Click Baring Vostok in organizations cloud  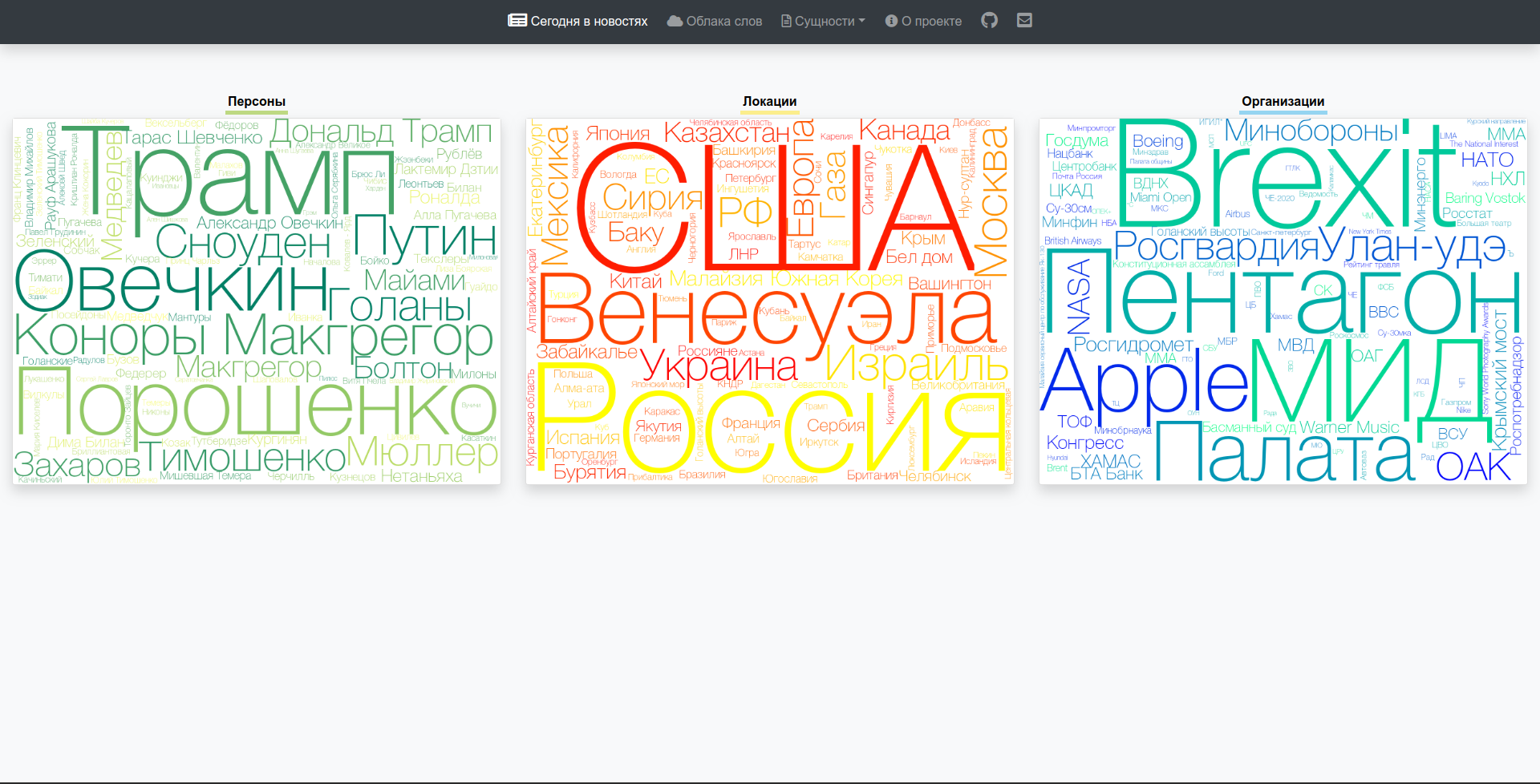point(1485,198)
